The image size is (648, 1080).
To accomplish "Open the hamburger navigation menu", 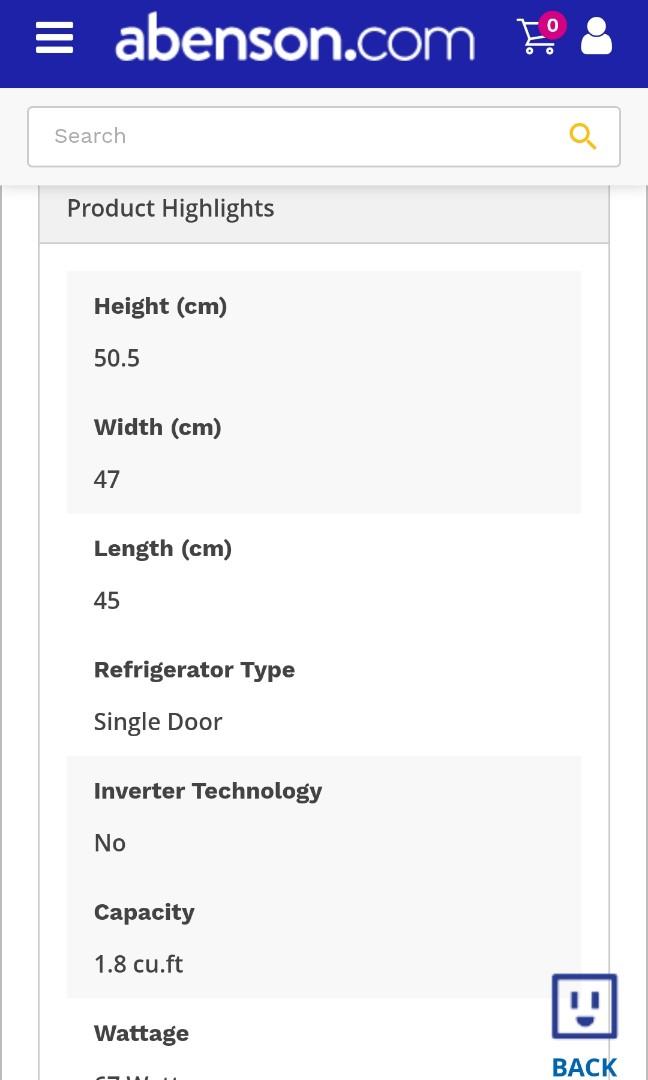I will tap(54, 38).
